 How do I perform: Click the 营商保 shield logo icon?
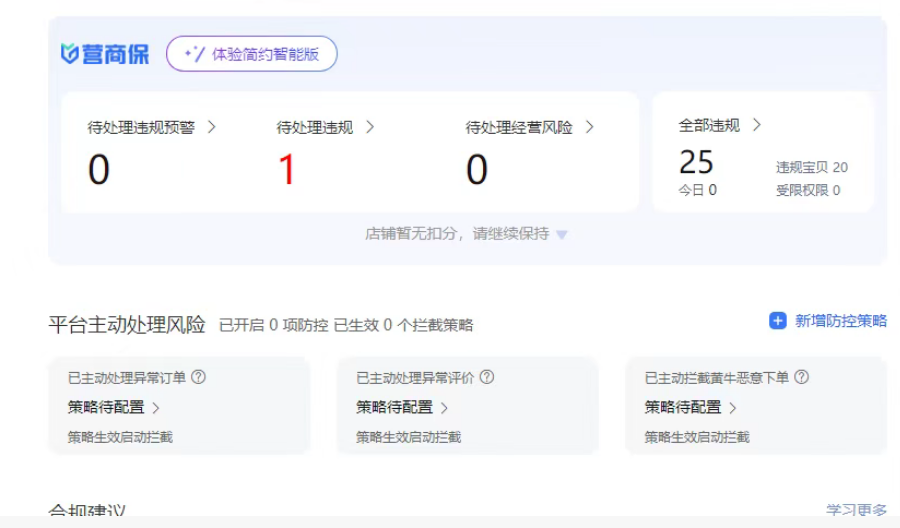[x=70, y=54]
